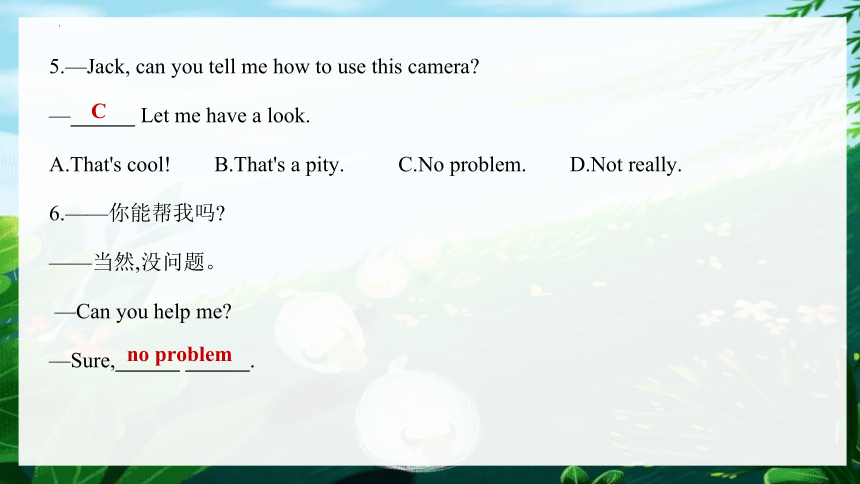Select answer option B. That's a pity.
This screenshot has height=484, width=860.
click(x=279, y=165)
